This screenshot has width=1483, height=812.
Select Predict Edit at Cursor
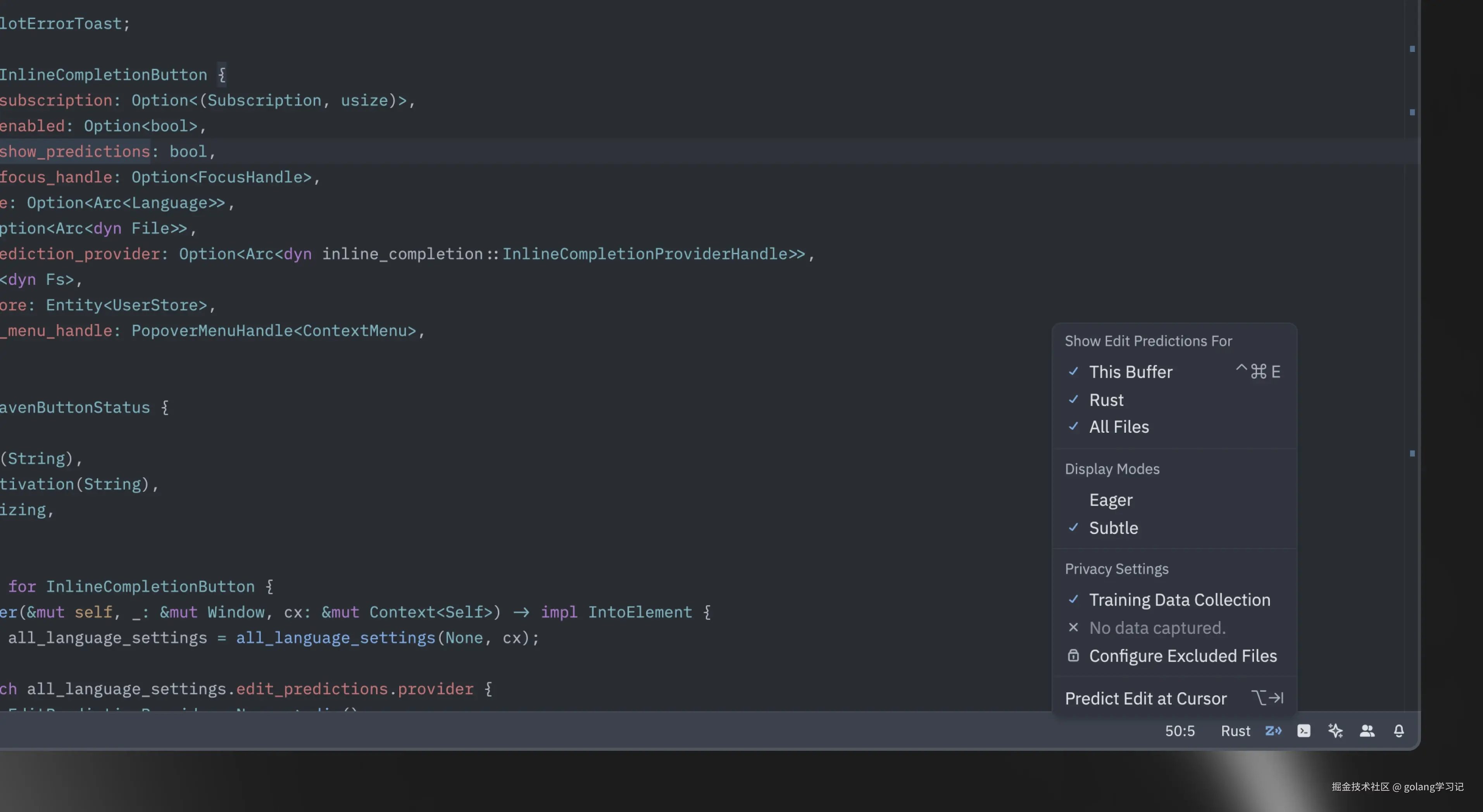[x=1146, y=698]
